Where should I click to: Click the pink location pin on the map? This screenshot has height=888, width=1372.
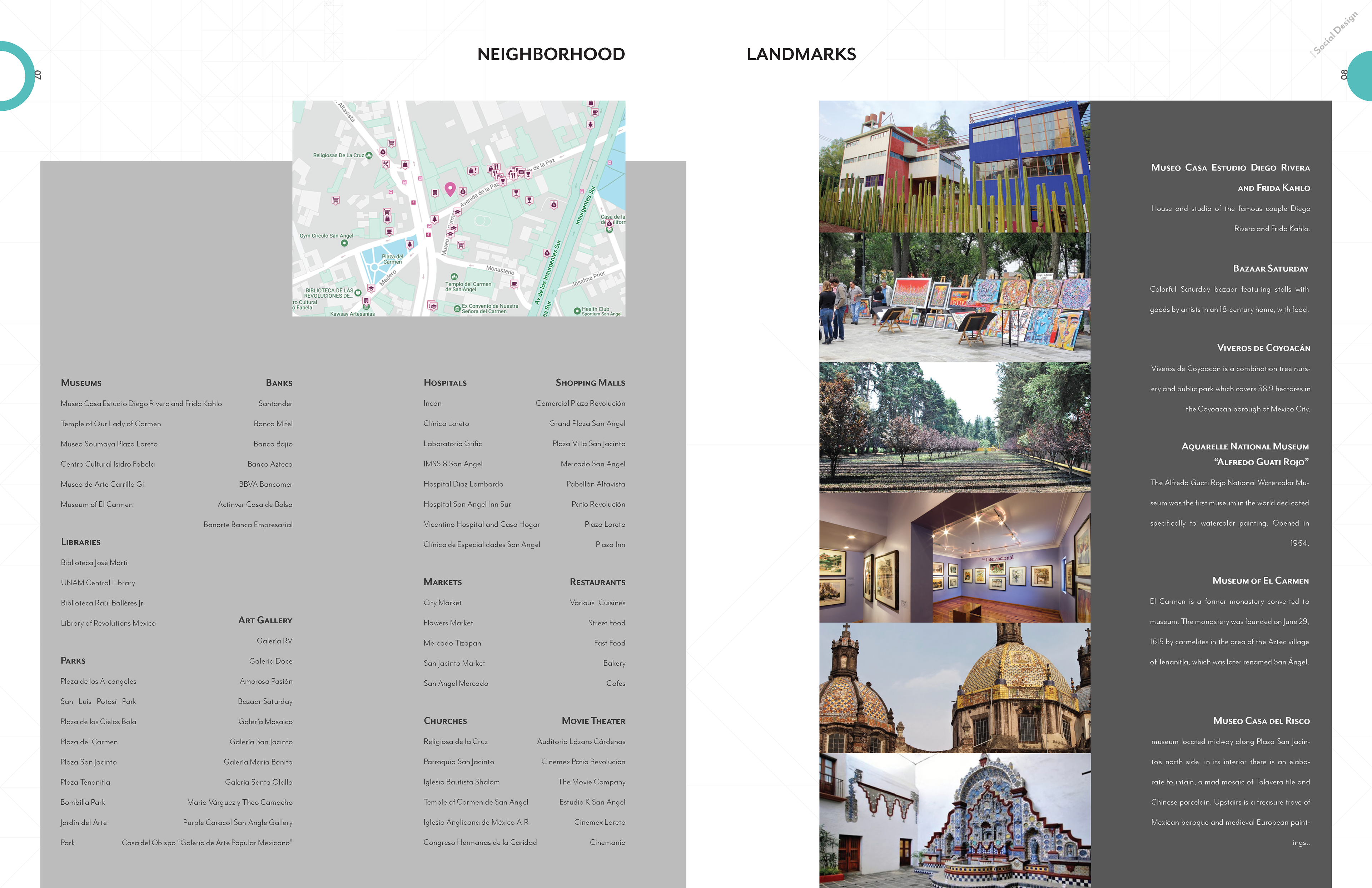coord(450,189)
